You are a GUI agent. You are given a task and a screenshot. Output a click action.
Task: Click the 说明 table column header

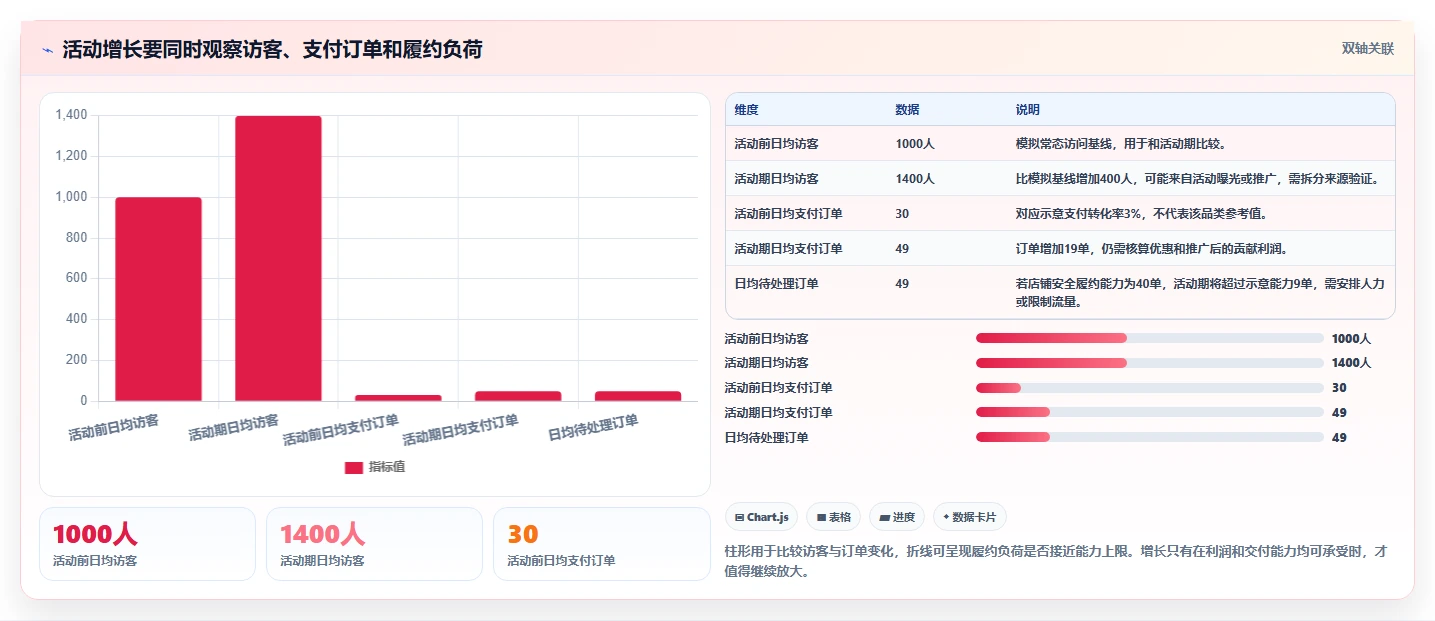[1027, 110]
